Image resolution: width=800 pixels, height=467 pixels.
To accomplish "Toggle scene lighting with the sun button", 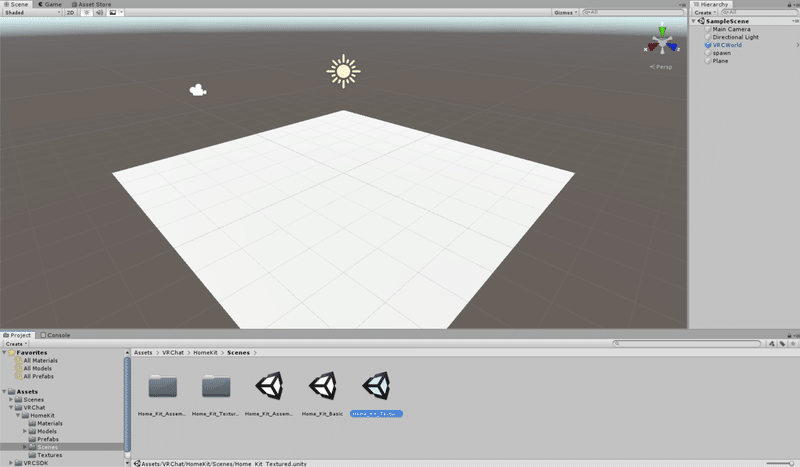I will (86, 12).
